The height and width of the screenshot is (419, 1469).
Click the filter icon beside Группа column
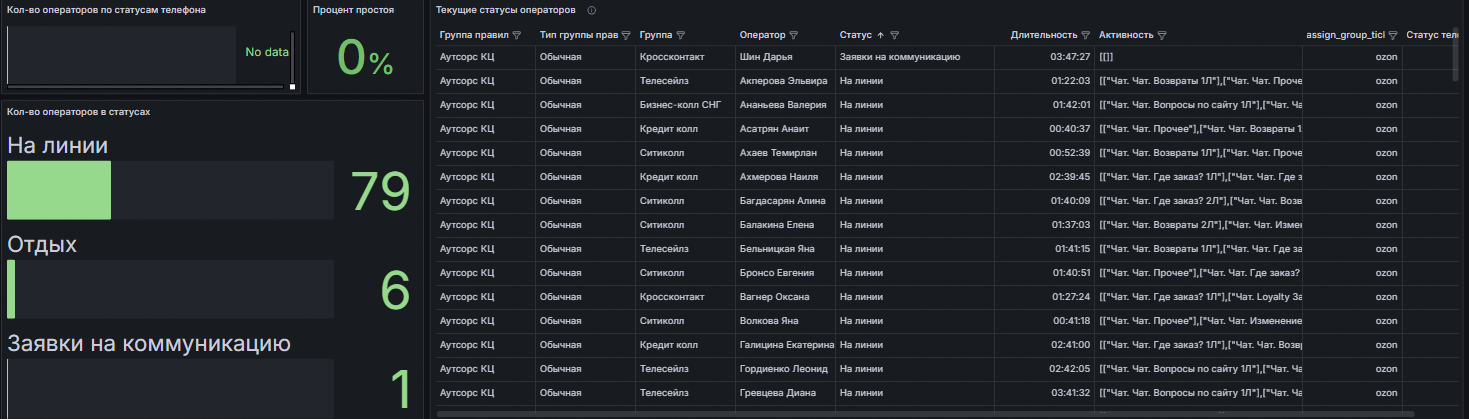[x=683, y=35]
